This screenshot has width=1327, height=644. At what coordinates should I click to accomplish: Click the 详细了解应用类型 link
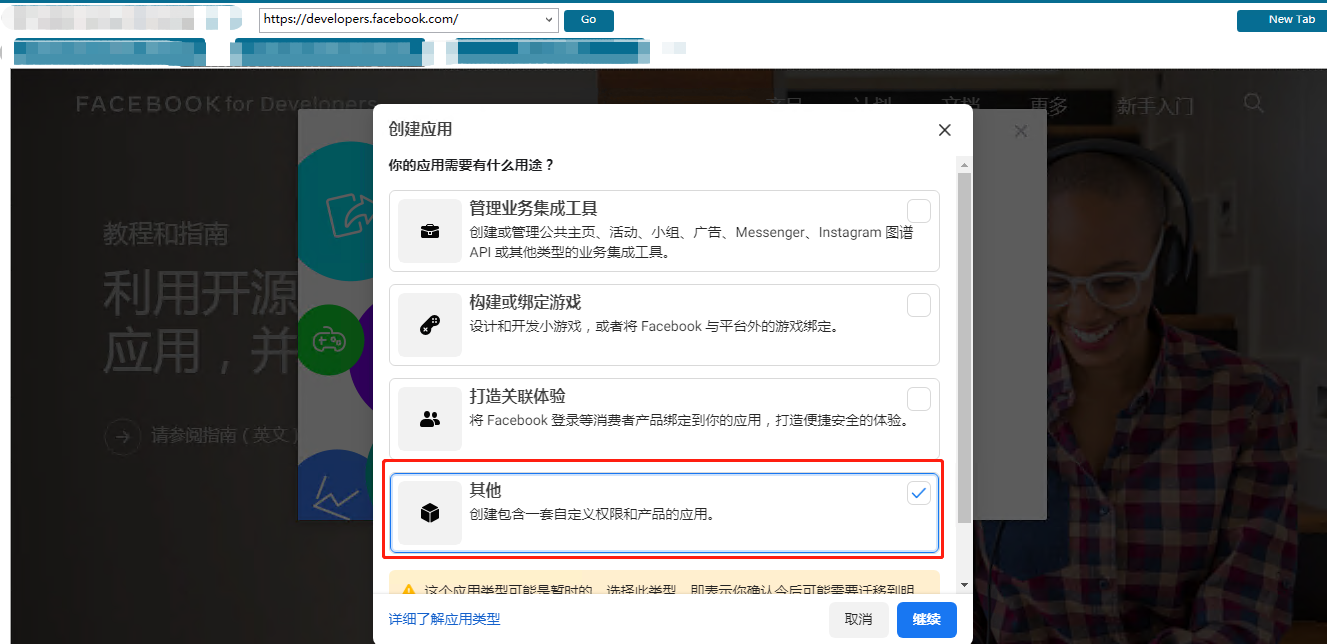[x=443, y=620]
